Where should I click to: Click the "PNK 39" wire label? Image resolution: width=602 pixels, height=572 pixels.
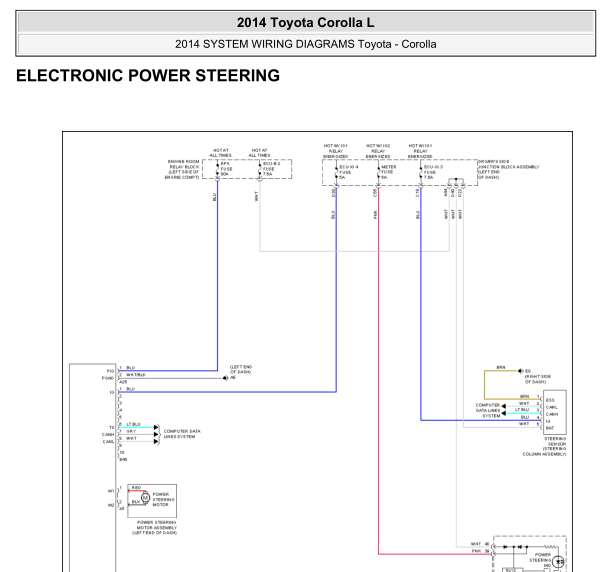point(480,551)
